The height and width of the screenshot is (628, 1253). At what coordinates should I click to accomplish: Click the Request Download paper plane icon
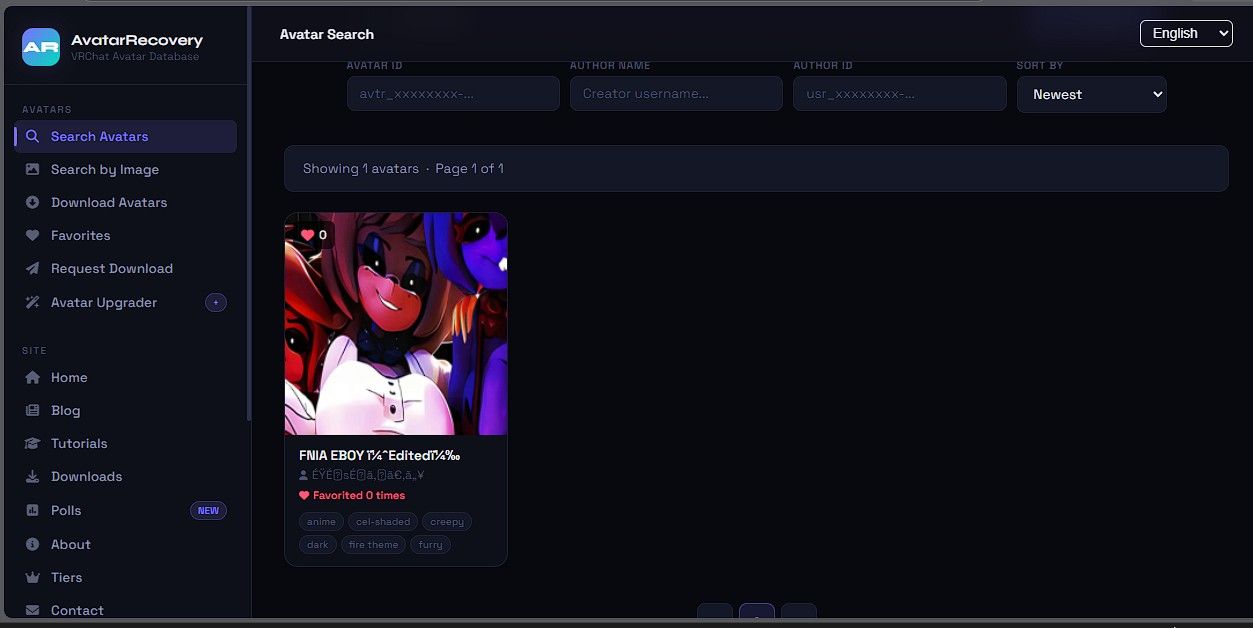click(x=32, y=268)
